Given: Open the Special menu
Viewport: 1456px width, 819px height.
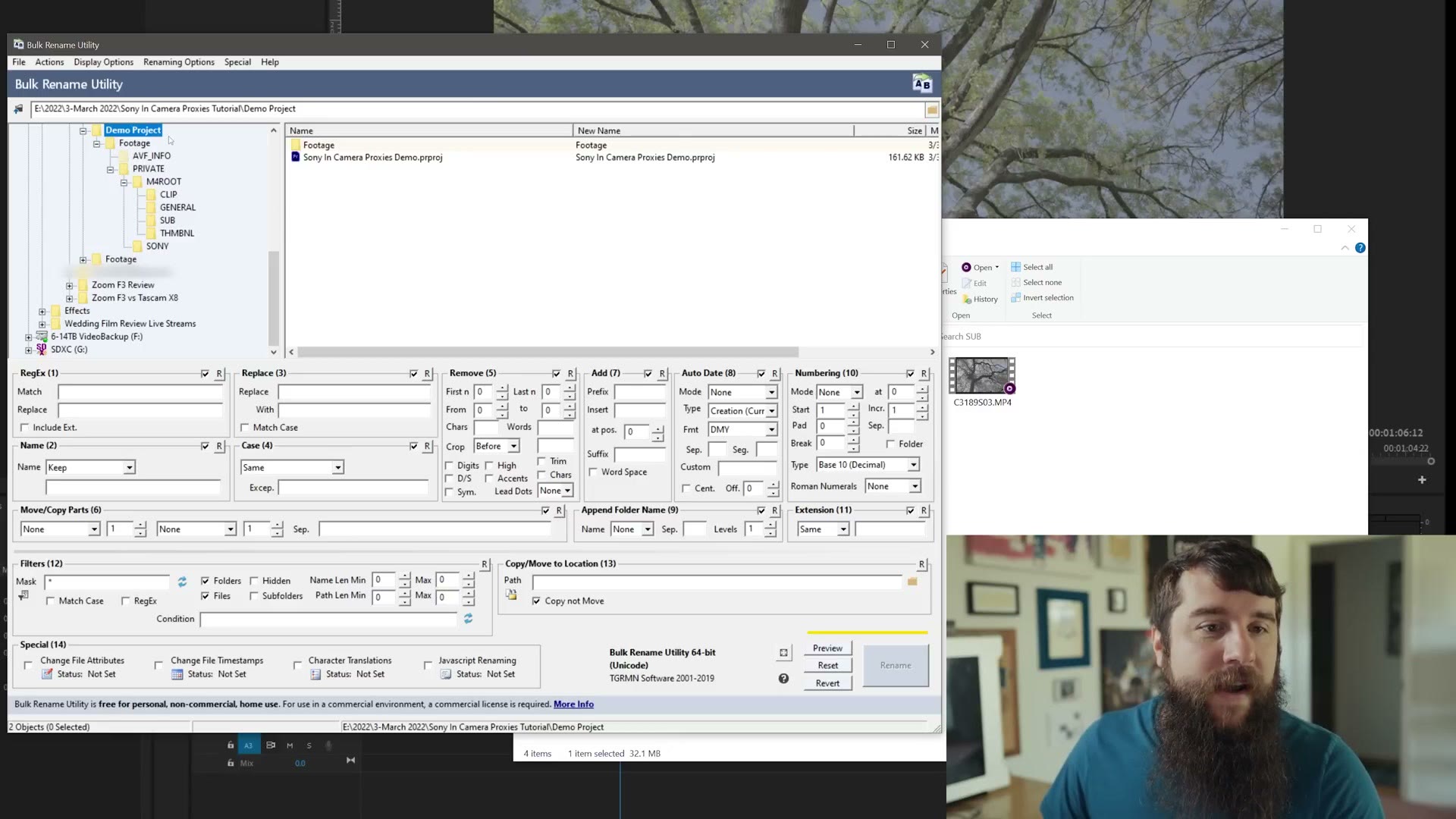Looking at the screenshot, I should point(237,62).
